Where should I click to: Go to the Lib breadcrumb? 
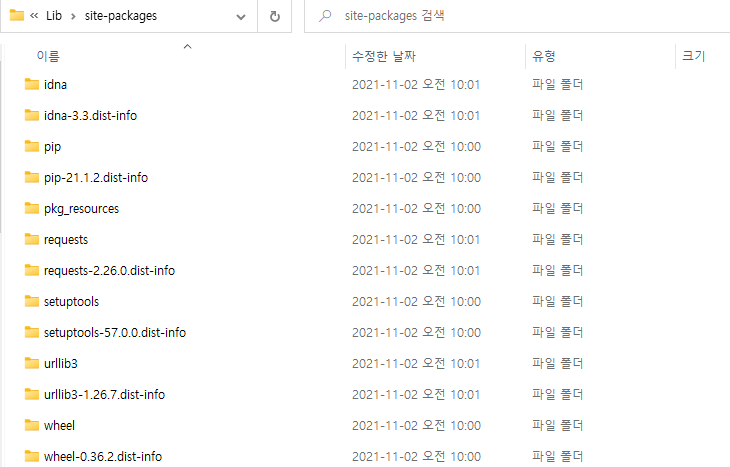(x=54, y=16)
